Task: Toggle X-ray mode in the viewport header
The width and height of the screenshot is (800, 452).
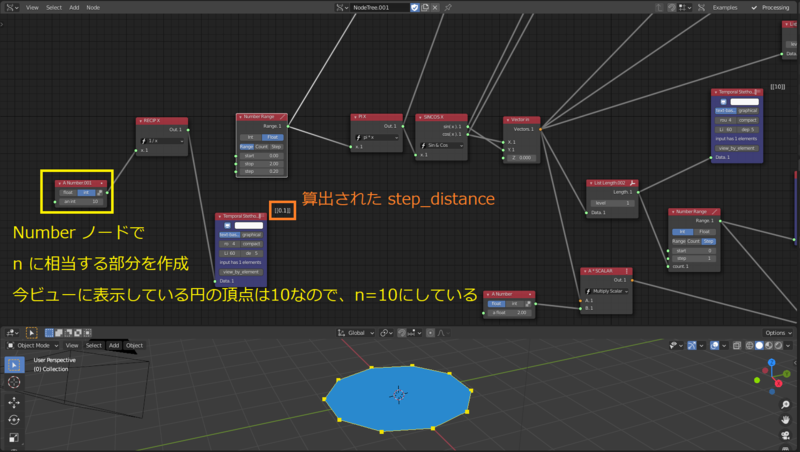Action: pos(737,345)
